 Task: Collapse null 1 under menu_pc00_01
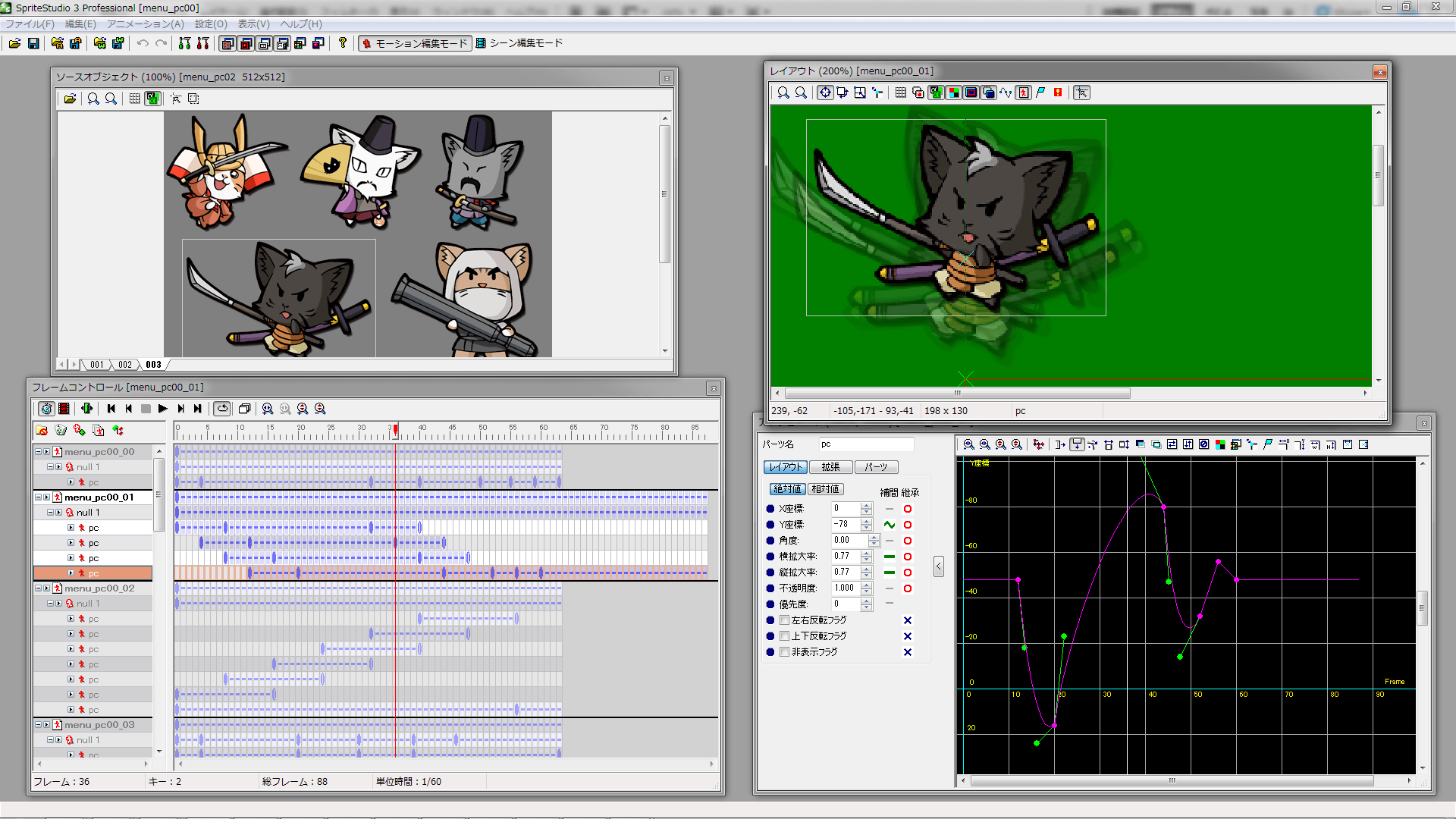(50, 513)
